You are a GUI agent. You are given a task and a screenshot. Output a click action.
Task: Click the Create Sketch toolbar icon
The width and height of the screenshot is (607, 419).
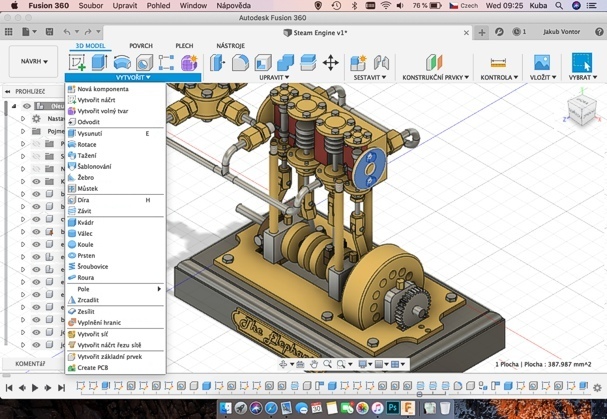(76, 63)
